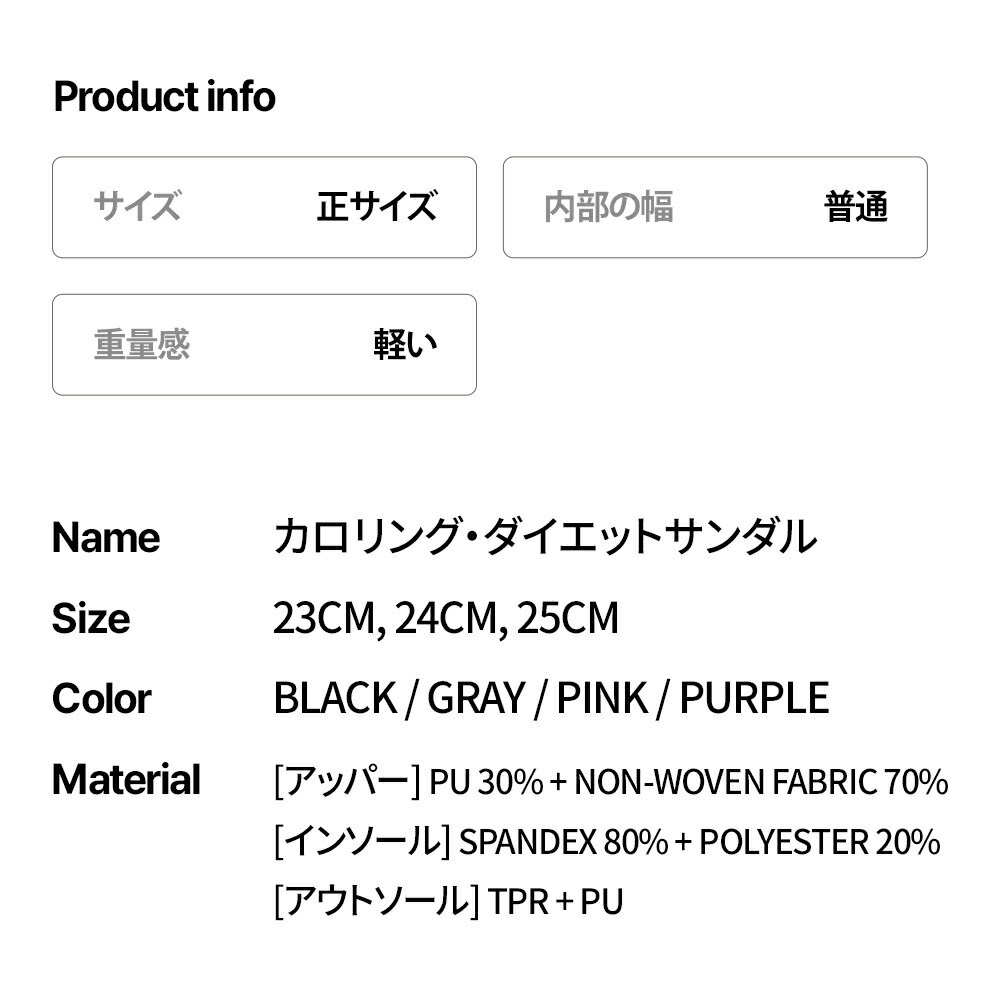Image resolution: width=1000 pixels, height=1000 pixels.
Task: Click the Size row label
Action: point(90,619)
